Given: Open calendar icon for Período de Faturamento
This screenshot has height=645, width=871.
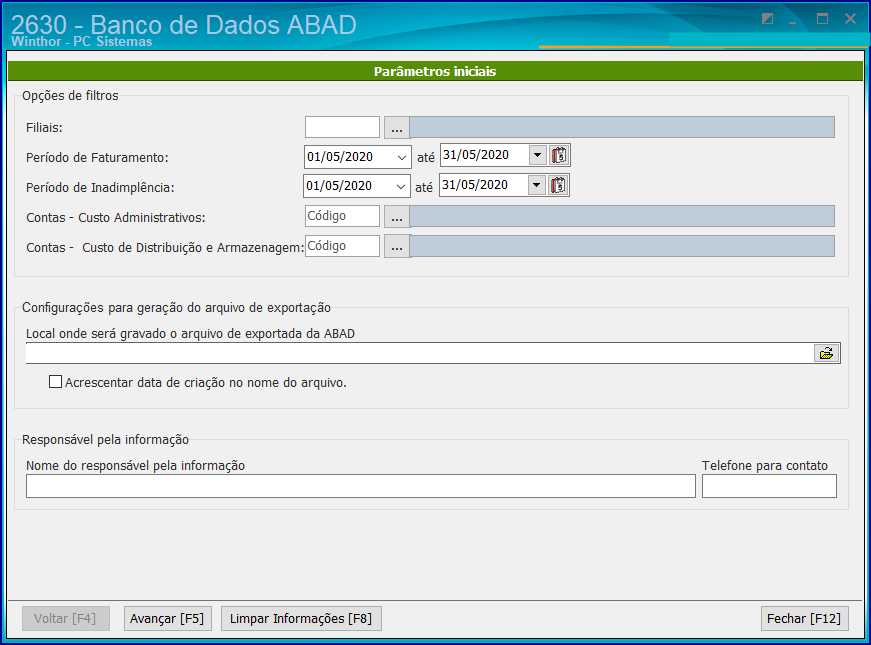Looking at the screenshot, I should (559, 155).
